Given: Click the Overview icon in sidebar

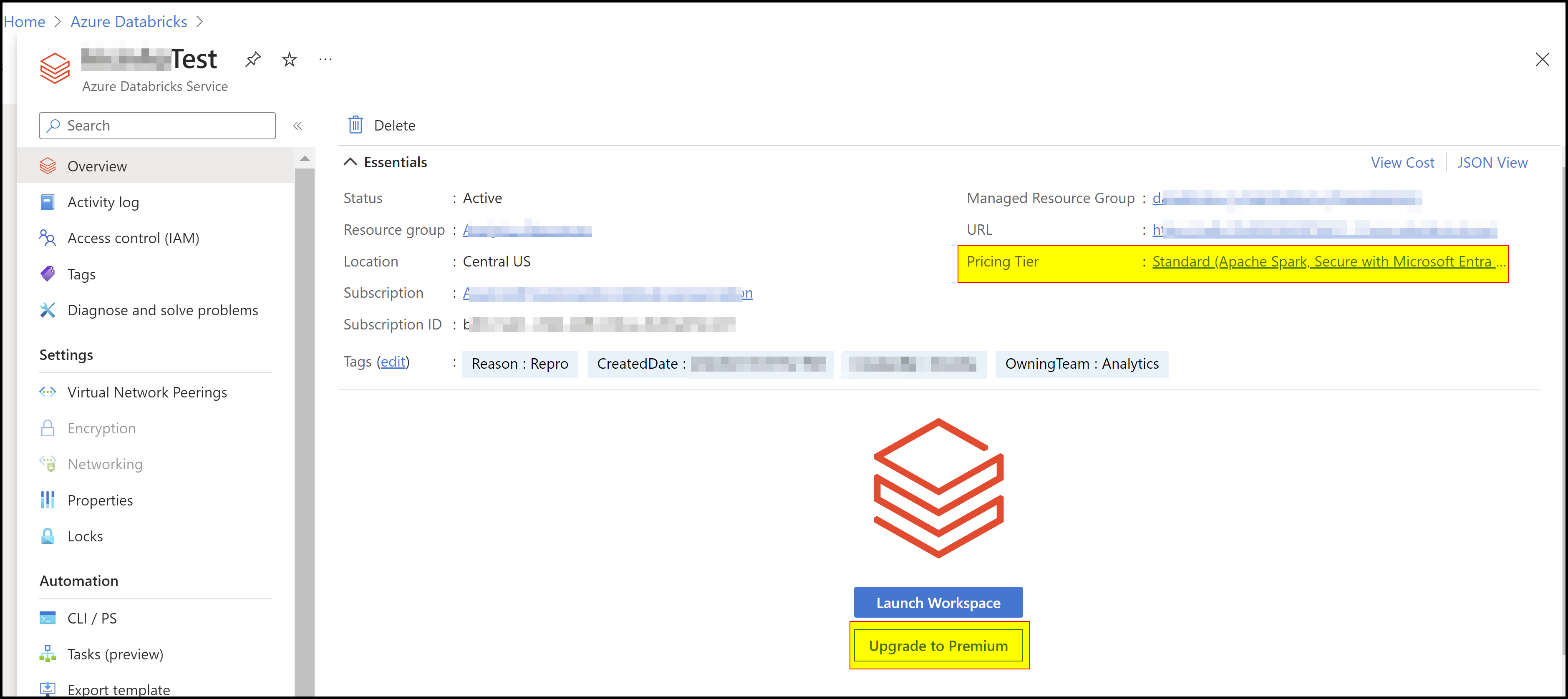Looking at the screenshot, I should 48,166.
